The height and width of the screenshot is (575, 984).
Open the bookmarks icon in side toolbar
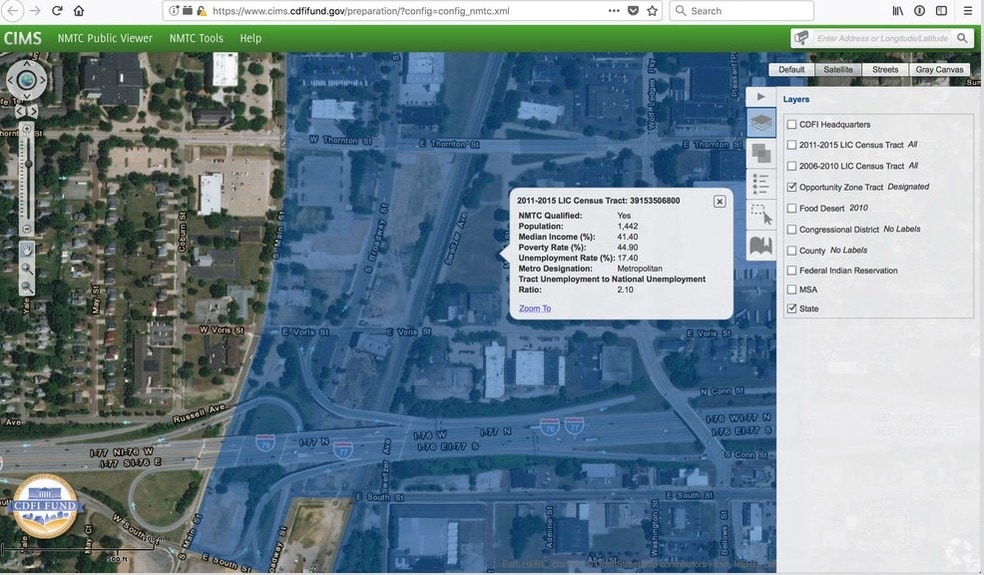click(x=761, y=246)
